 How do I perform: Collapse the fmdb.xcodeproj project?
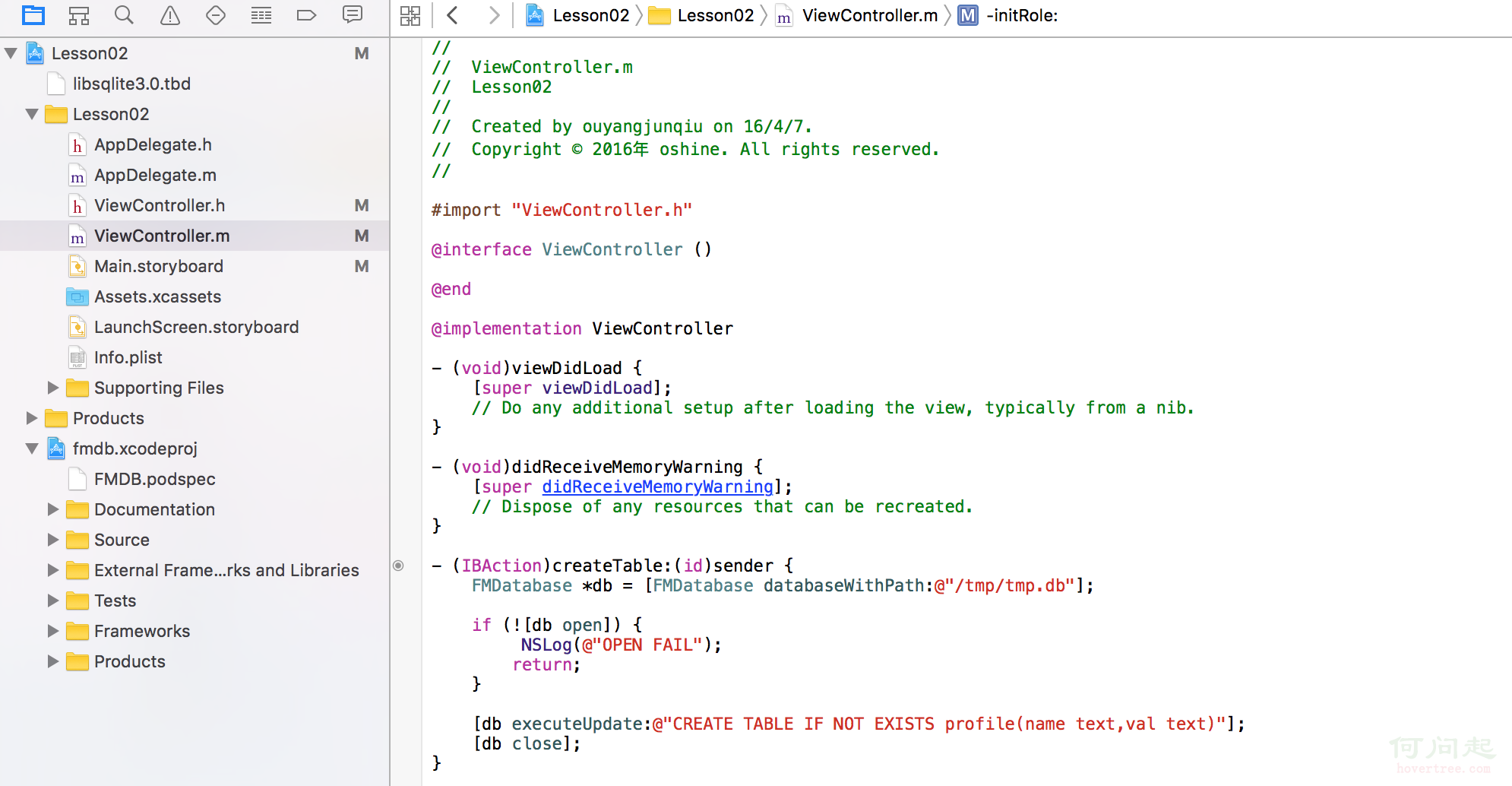point(32,448)
